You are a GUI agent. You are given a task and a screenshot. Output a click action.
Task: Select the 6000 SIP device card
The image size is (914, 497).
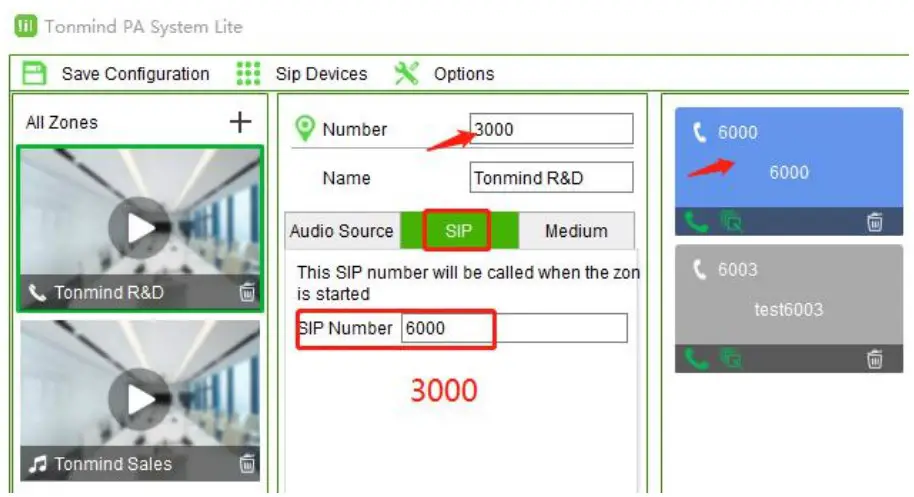coord(789,171)
